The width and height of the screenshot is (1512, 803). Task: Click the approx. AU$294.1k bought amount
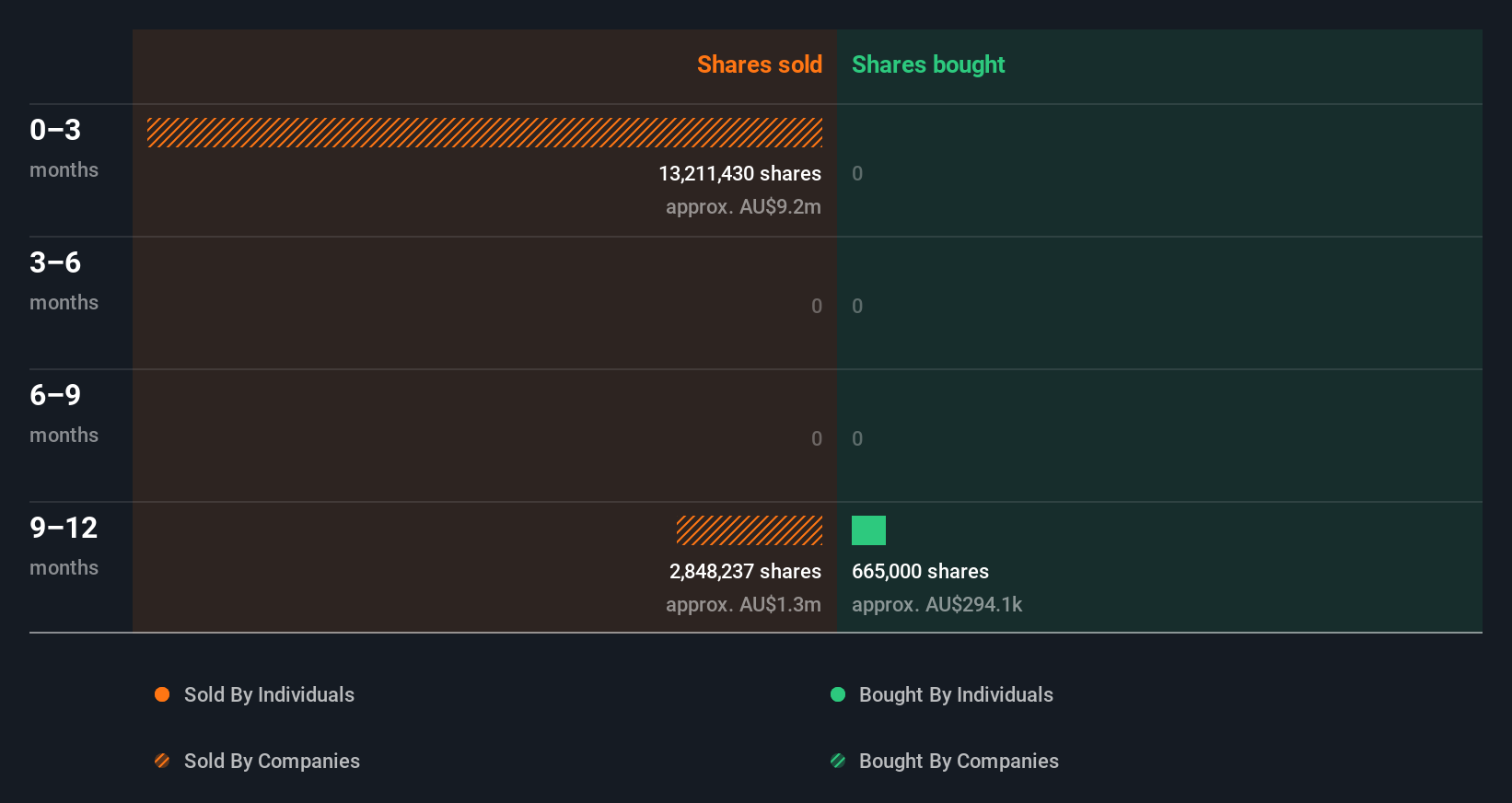coord(936,604)
